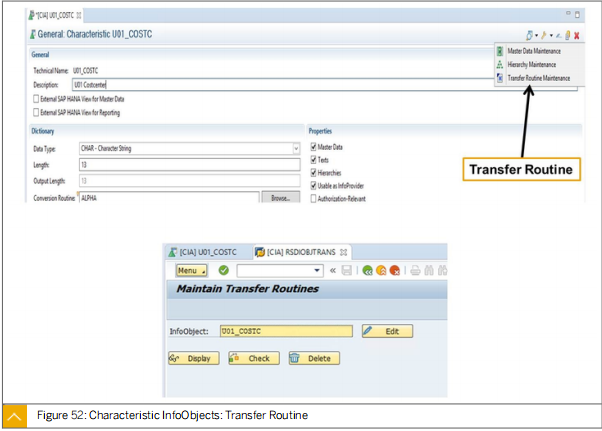This screenshot has height=431, width=602.
Task: Click the Display button
Action: click(194, 358)
